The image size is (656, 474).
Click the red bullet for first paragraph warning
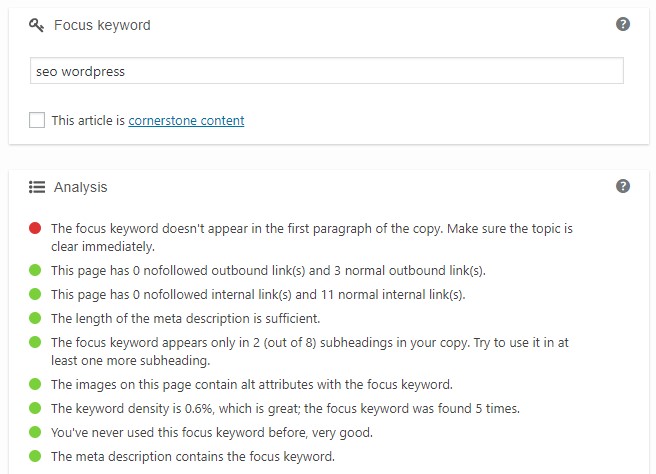[35, 228]
